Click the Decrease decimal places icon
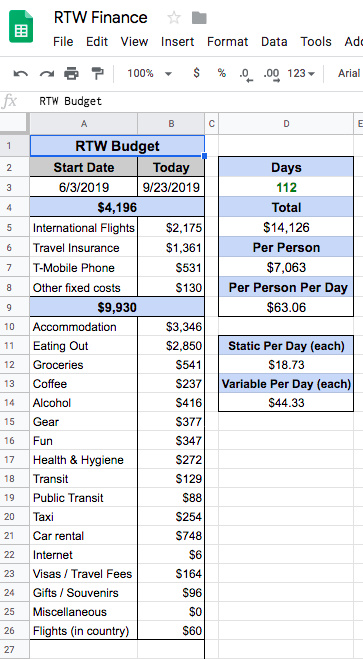Viewport: 363px width, 659px height. (246, 74)
